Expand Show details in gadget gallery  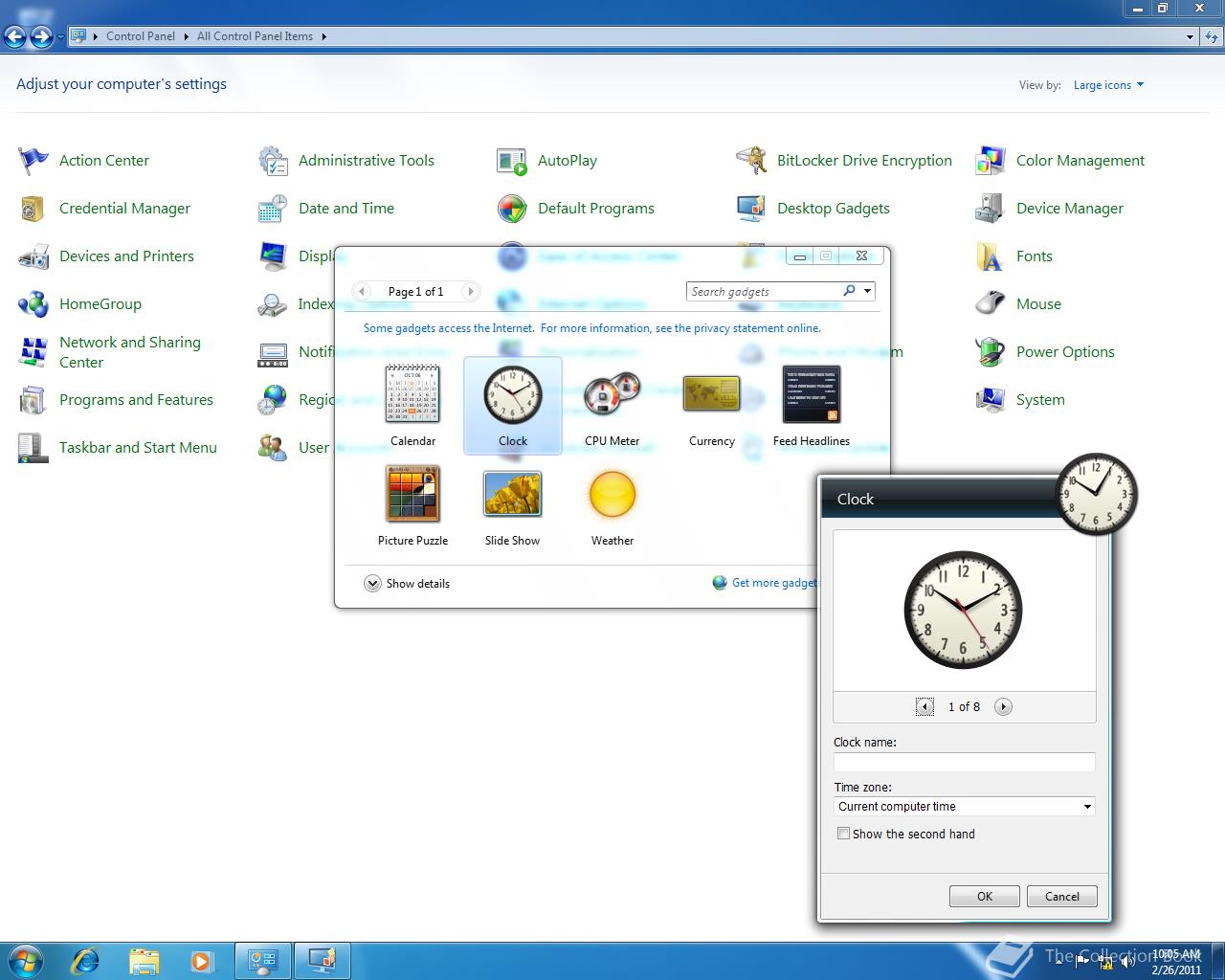pos(407,583)
